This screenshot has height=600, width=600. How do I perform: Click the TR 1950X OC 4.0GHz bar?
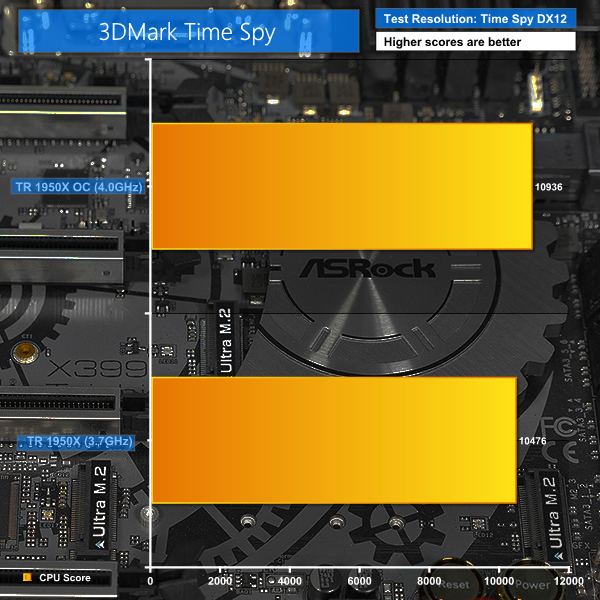click(x=342, y=186)
